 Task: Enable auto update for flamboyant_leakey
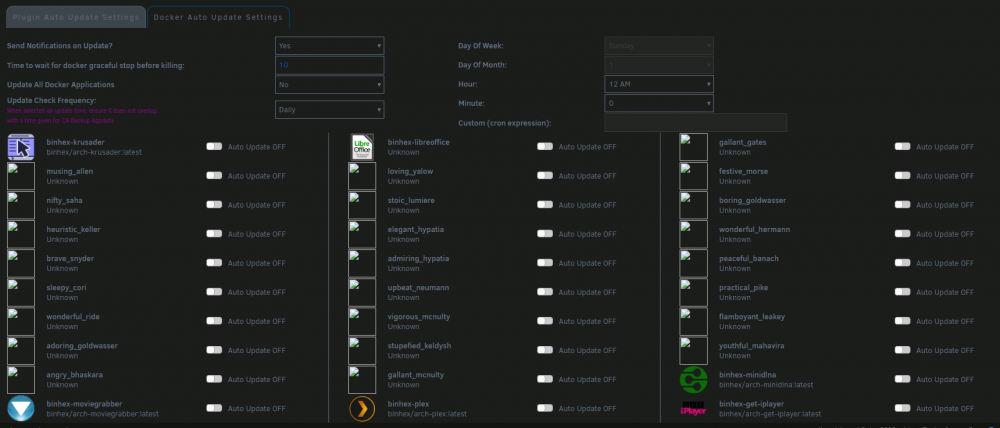click(902, 321)
